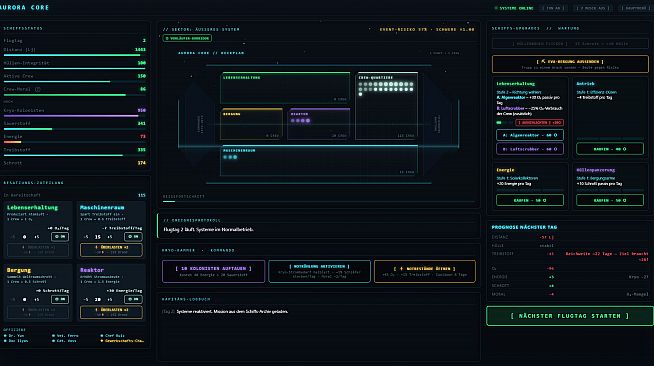Activate Notkühlung aktivieren command
Viewport: 654px width, 366px height.
tap(319, 271)
